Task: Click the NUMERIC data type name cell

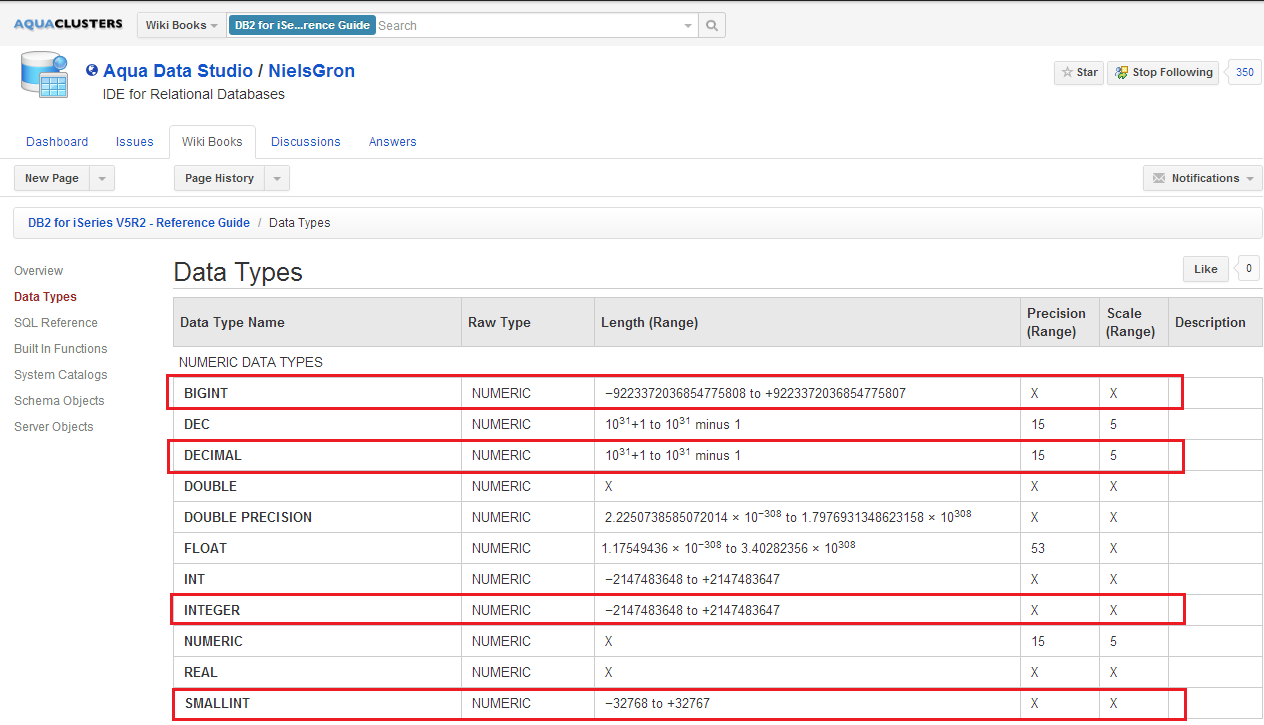Action: (x=317, y=641)
